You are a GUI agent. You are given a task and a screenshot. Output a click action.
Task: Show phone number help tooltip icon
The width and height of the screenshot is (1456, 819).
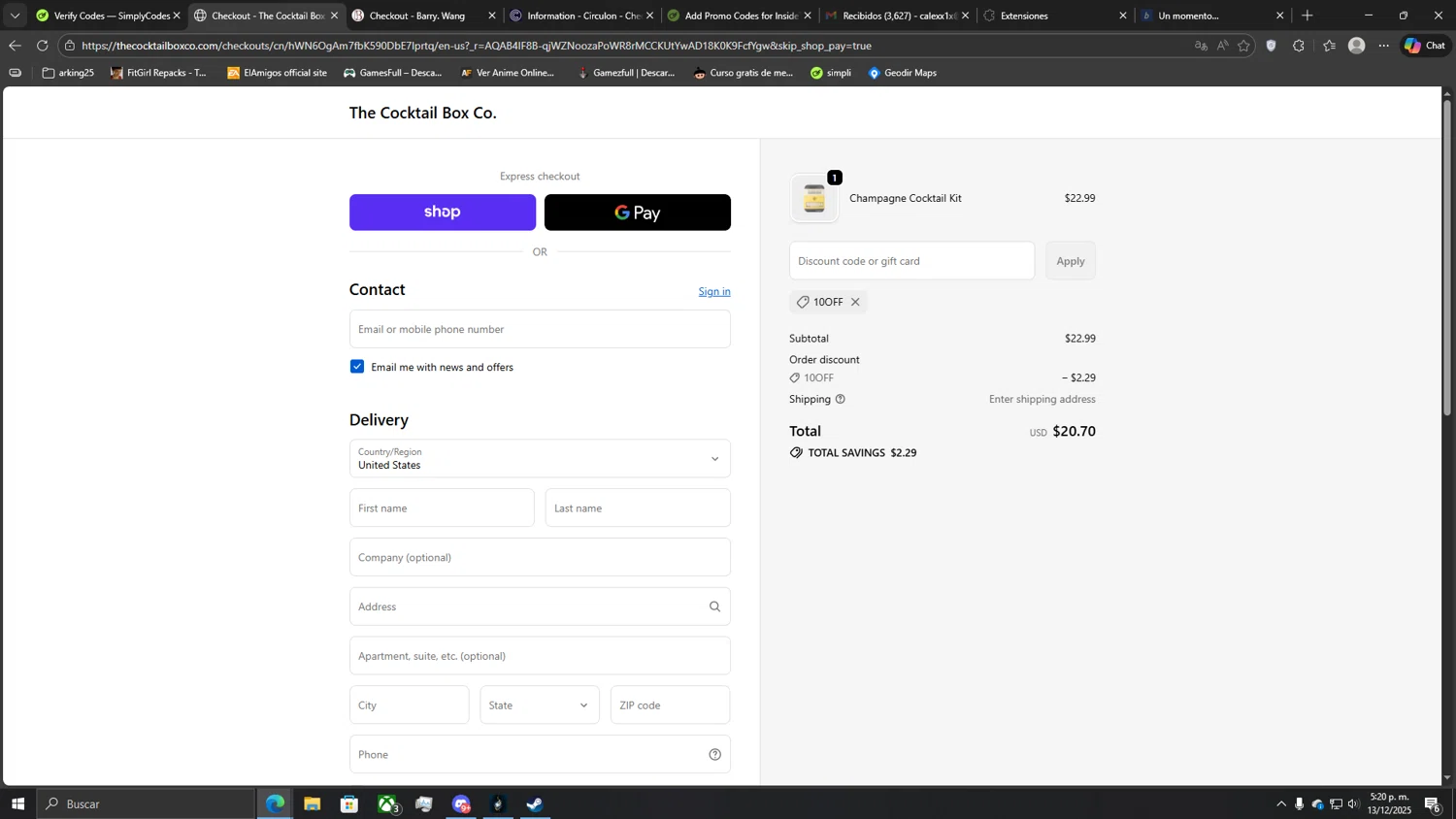click(715, 754)
